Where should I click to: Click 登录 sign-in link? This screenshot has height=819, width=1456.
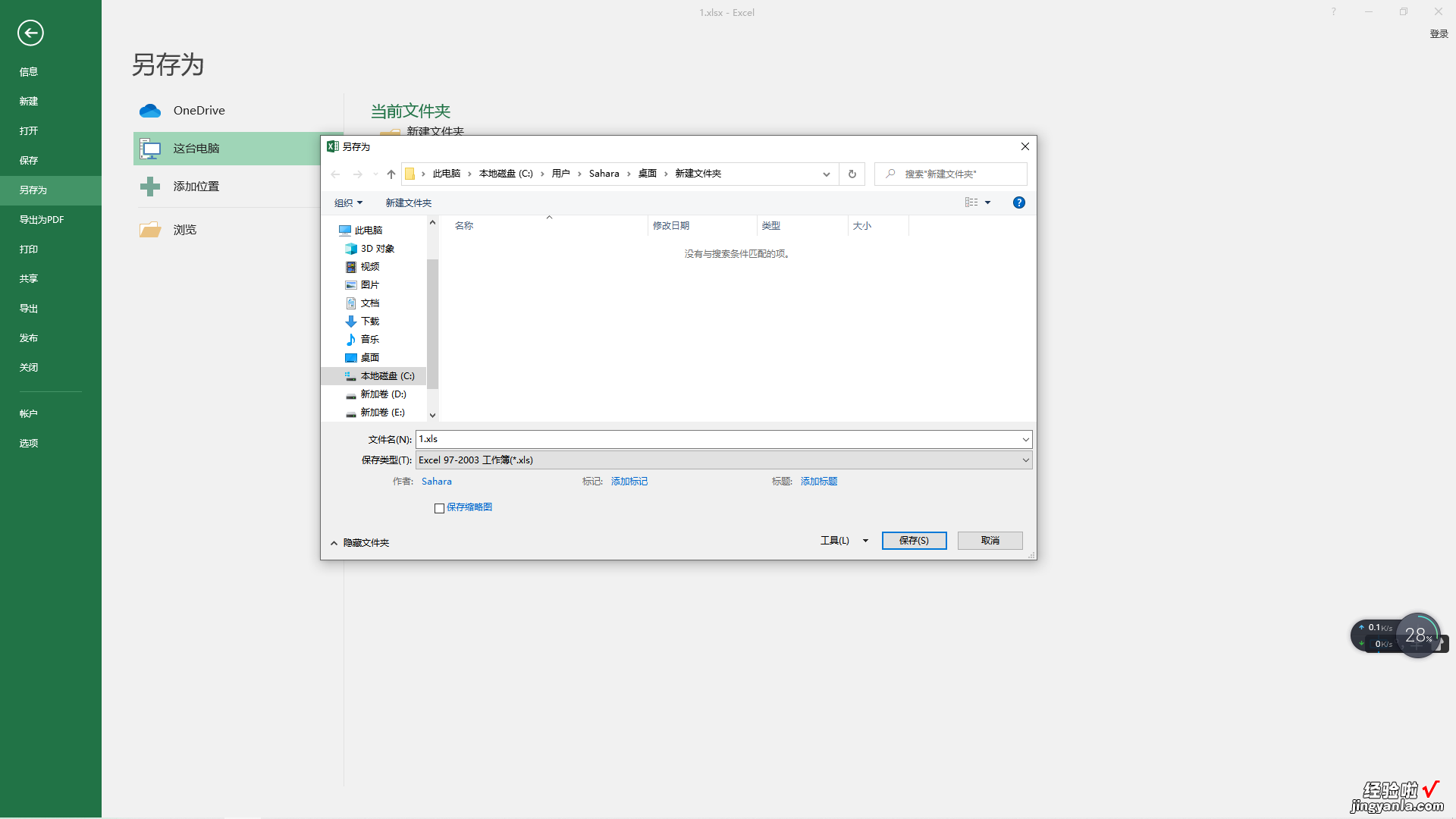1439,34
